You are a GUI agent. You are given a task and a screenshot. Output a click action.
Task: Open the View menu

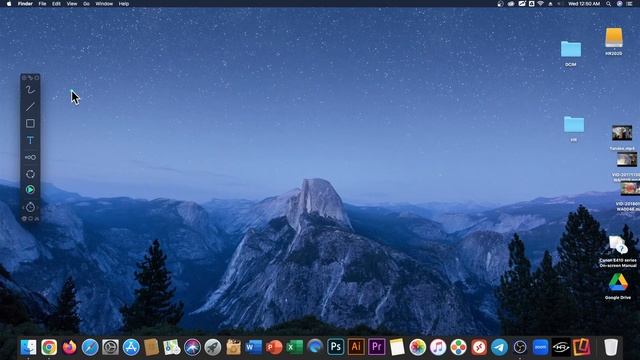(72, 4)
